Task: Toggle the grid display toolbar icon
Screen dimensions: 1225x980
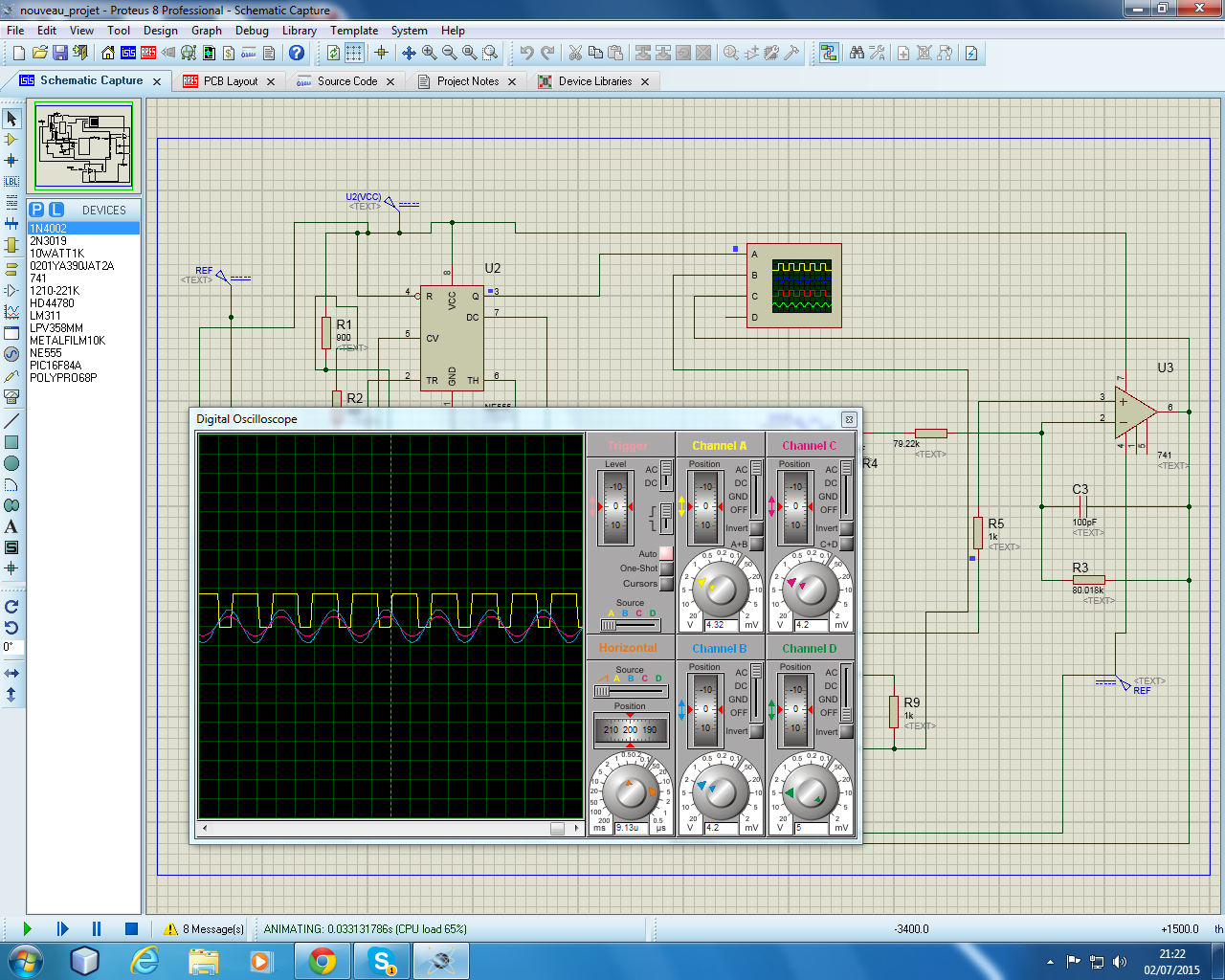Action: (354, 53)
